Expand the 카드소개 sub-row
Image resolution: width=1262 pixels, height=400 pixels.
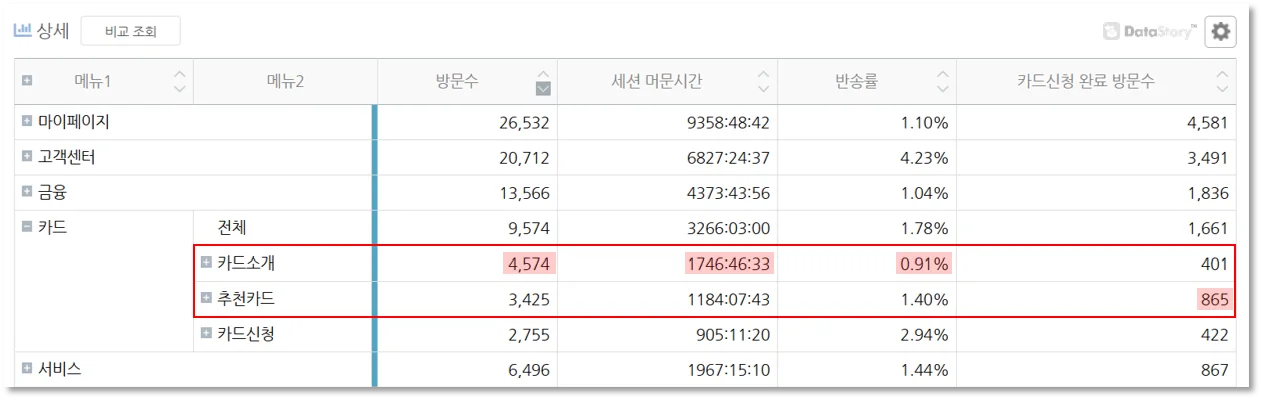click(x=206, y=262)
